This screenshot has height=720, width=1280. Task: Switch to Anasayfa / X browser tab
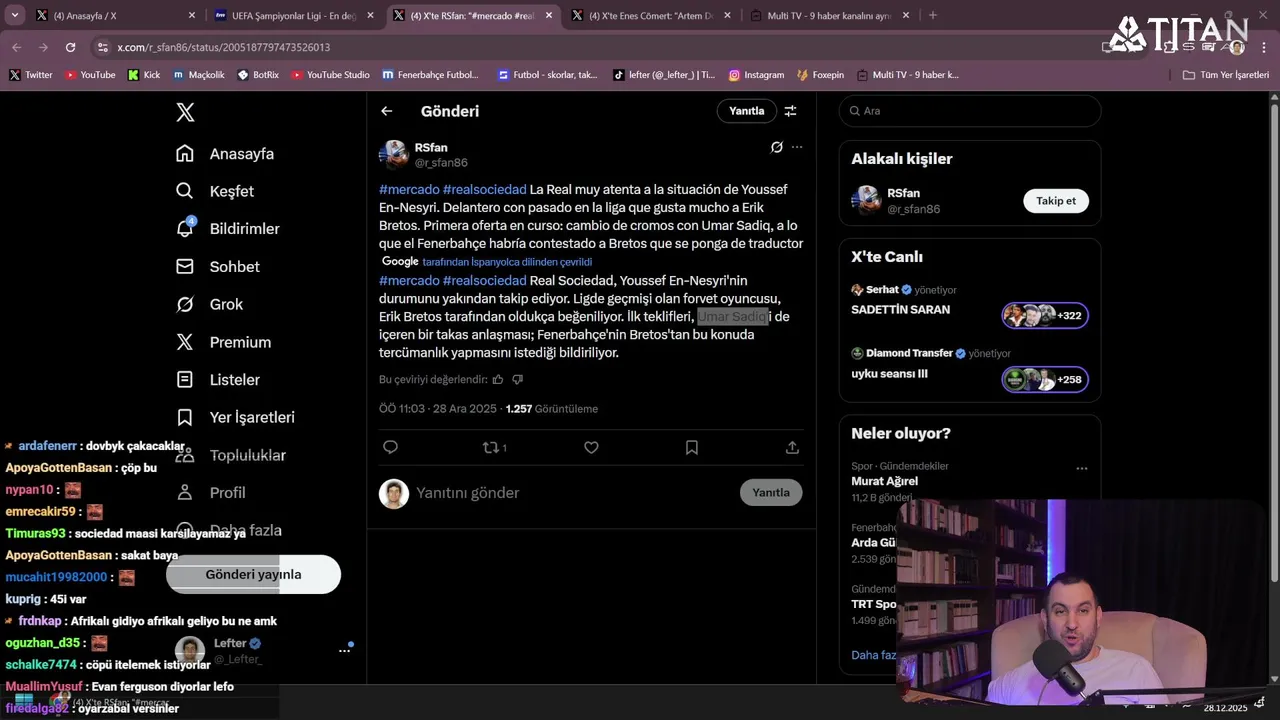click(115, 15)
